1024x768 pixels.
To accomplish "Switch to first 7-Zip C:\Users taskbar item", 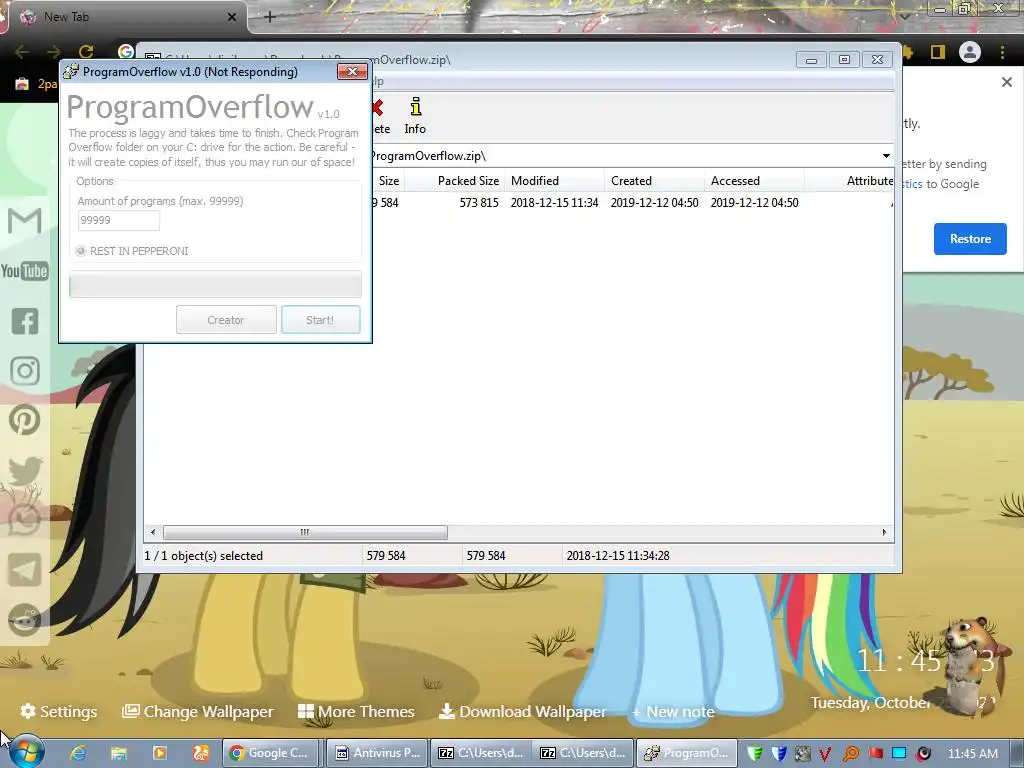I will tap(480, 753).
